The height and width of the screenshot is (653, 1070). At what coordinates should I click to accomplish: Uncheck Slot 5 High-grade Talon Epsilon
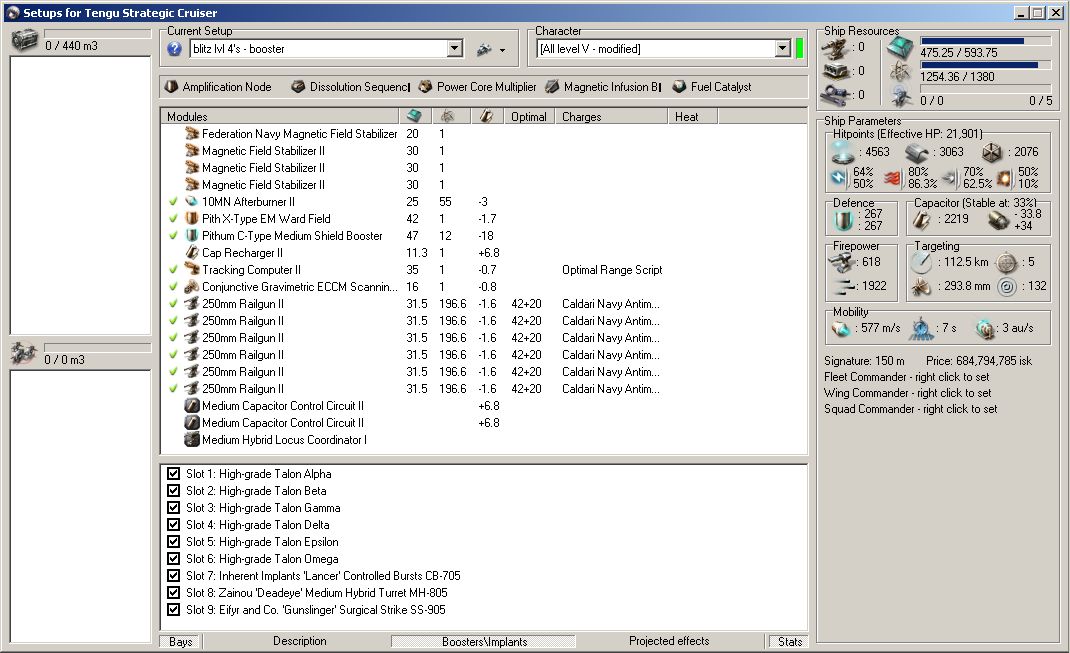coord(173,542)
